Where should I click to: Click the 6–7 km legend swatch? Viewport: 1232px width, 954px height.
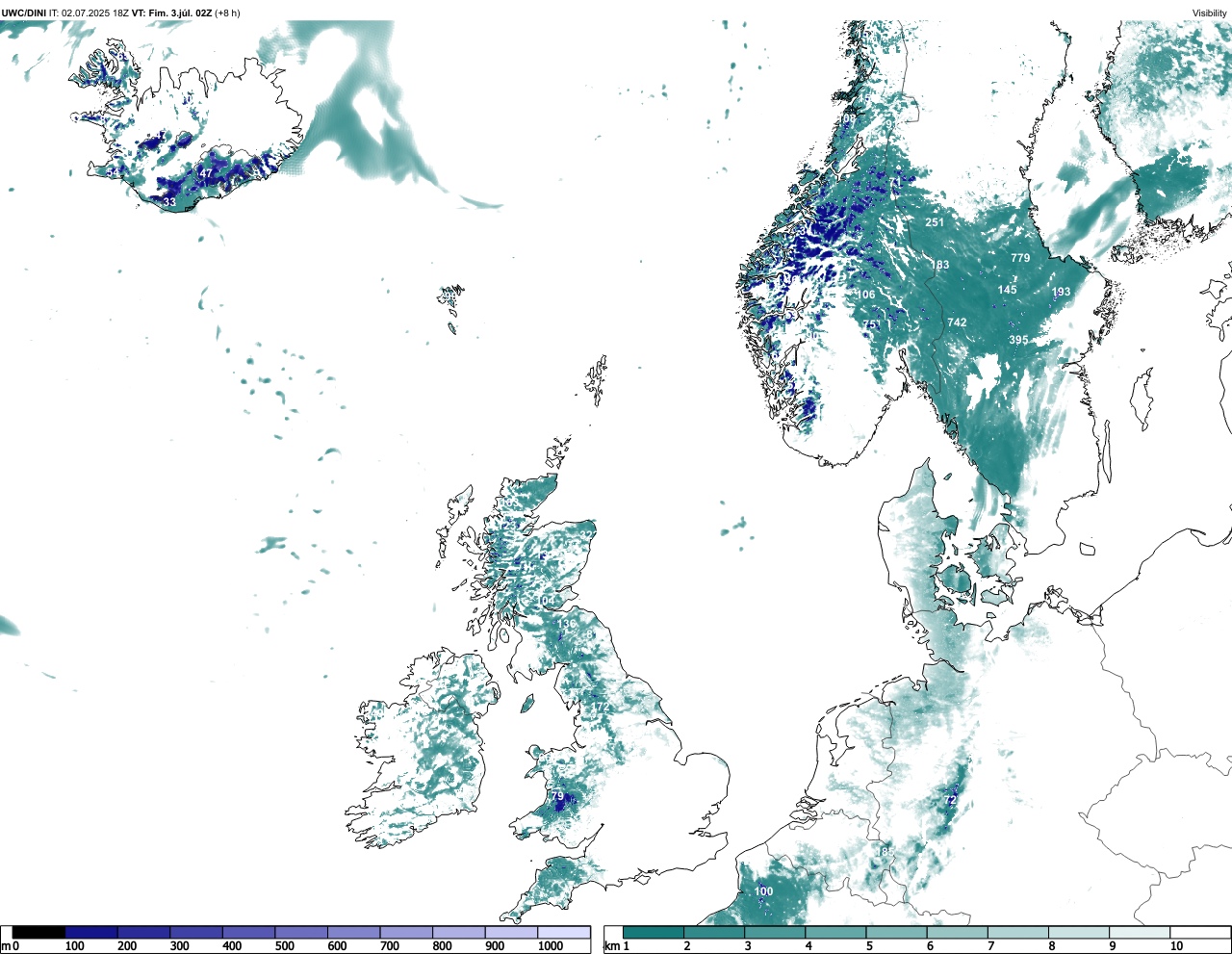(957, 932)
